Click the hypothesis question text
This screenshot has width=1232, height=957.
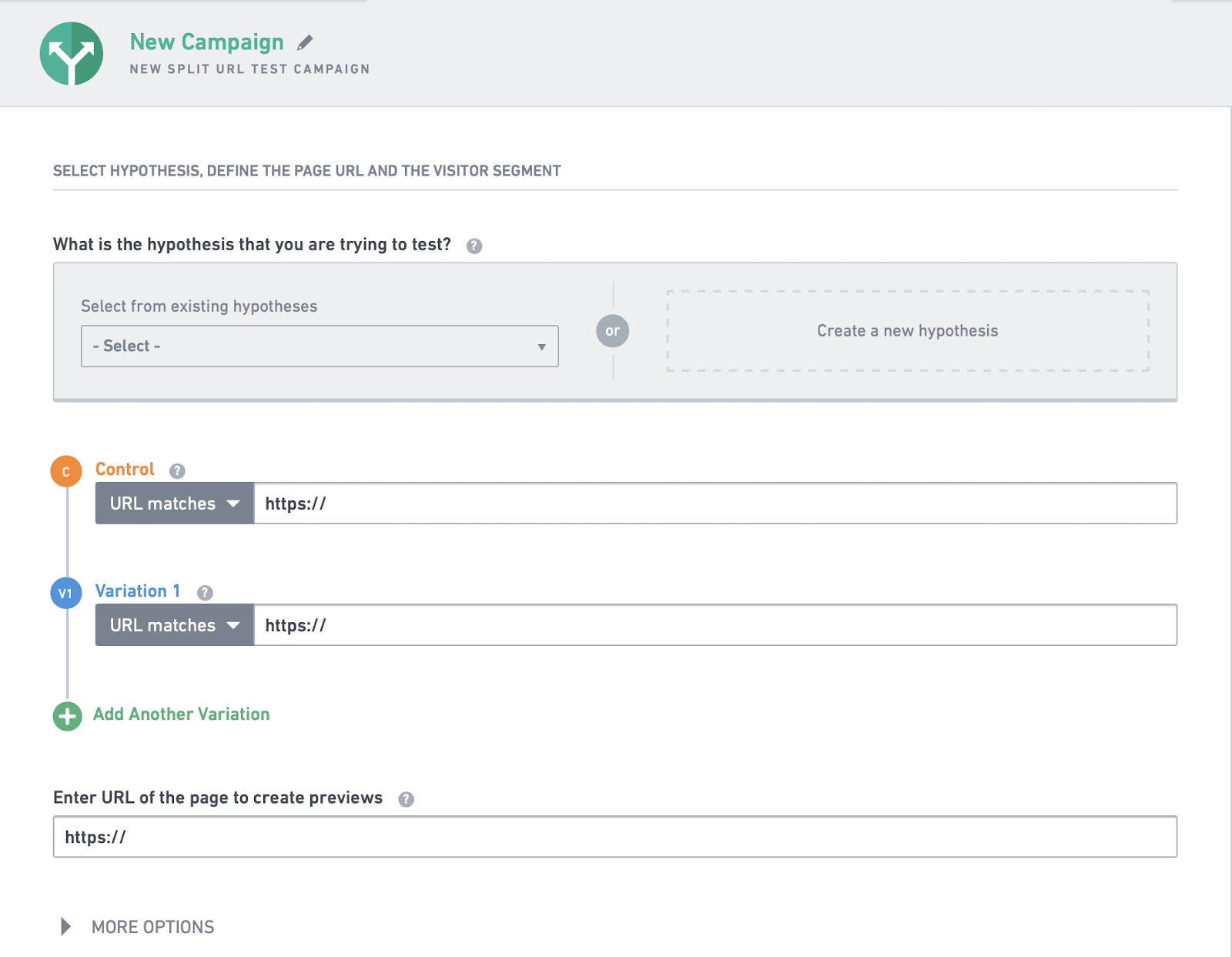252,245
